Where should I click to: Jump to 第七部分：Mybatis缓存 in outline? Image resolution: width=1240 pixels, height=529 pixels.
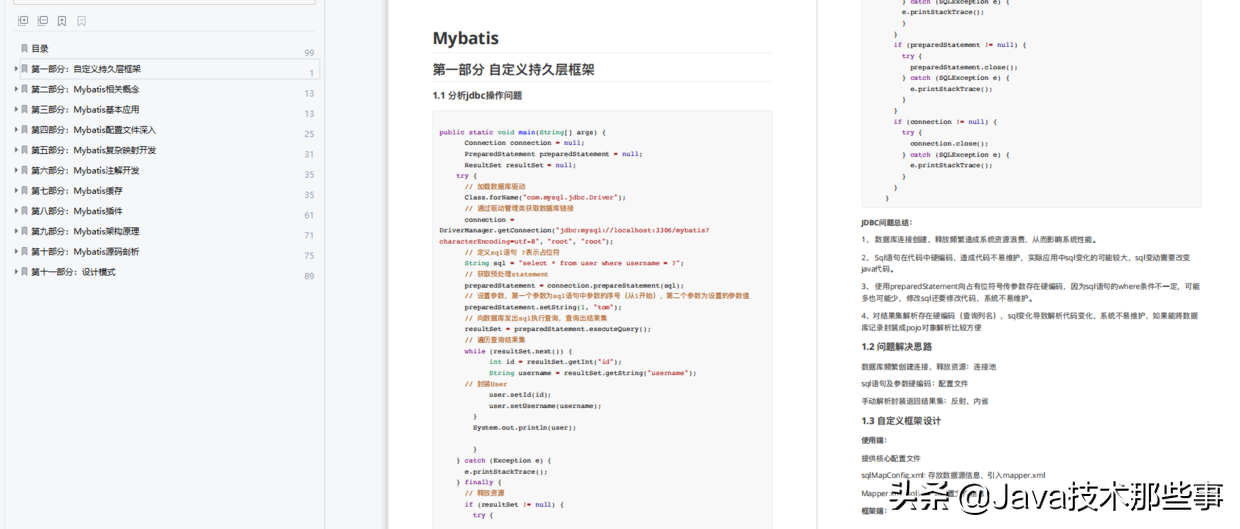click(x=77, y=190)
